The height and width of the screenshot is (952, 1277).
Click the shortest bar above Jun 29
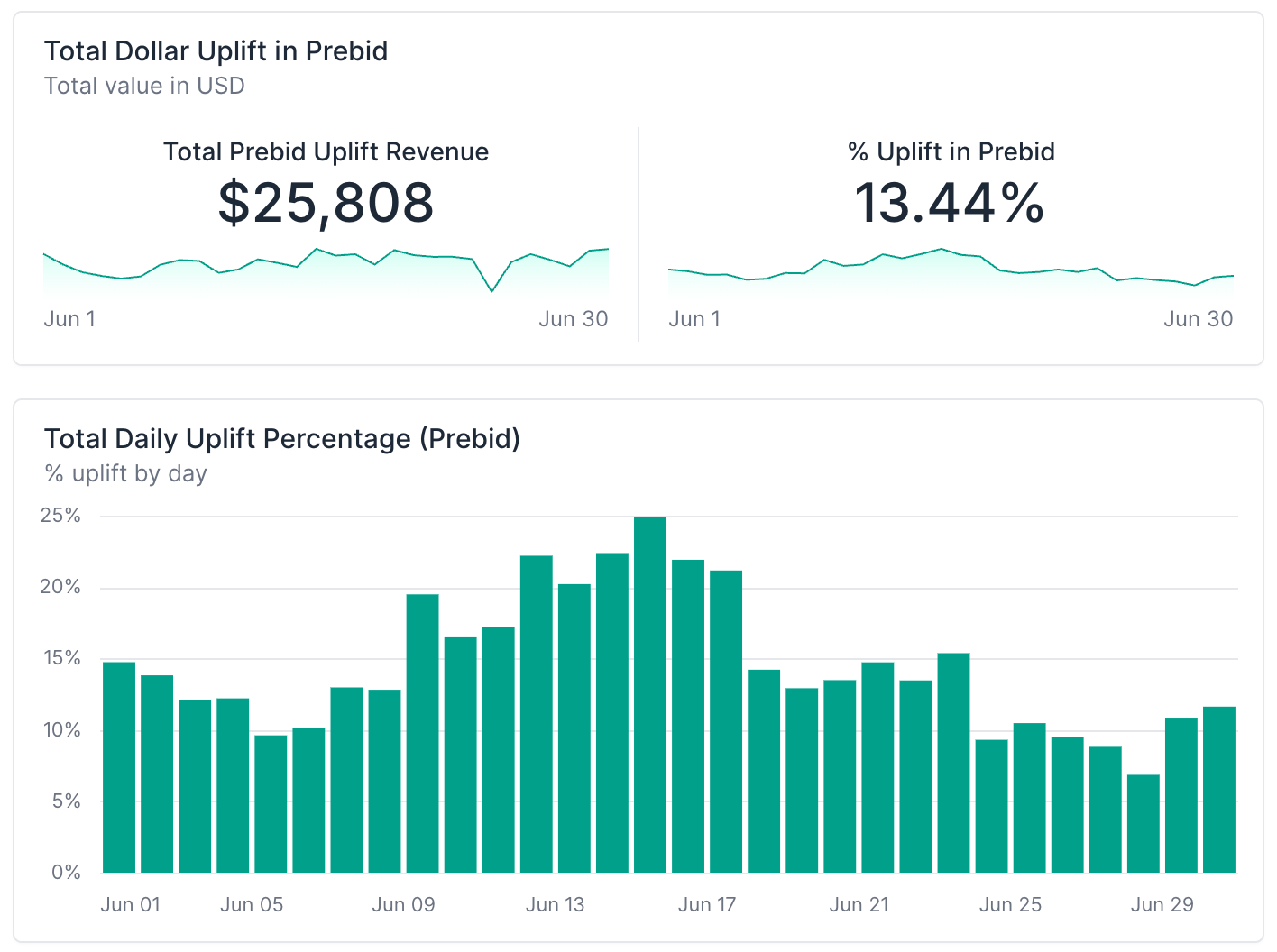tap(1144, 823)
